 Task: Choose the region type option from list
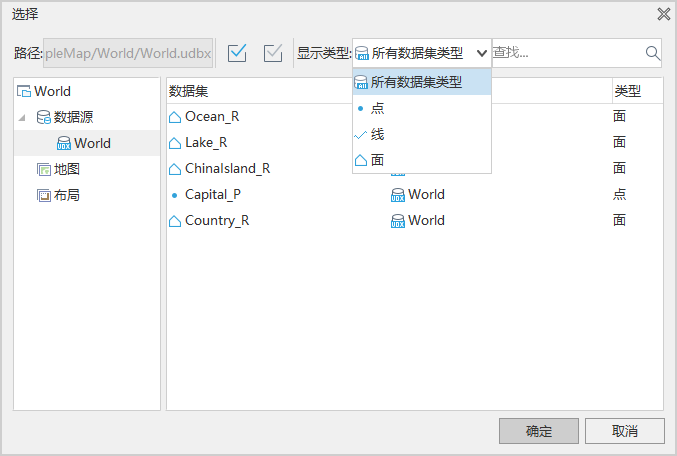point(377,160)
